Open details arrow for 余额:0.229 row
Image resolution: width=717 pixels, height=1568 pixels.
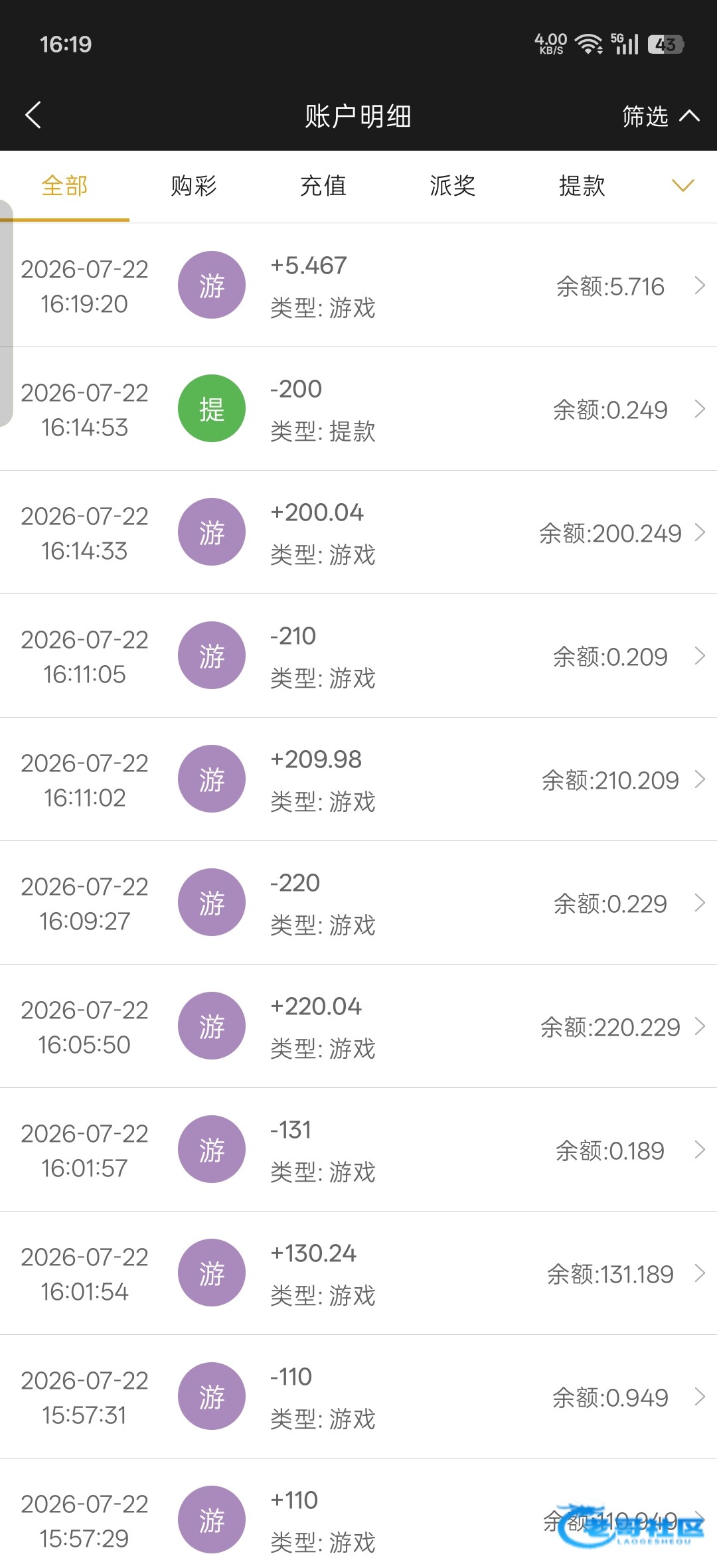click(700, 903)
